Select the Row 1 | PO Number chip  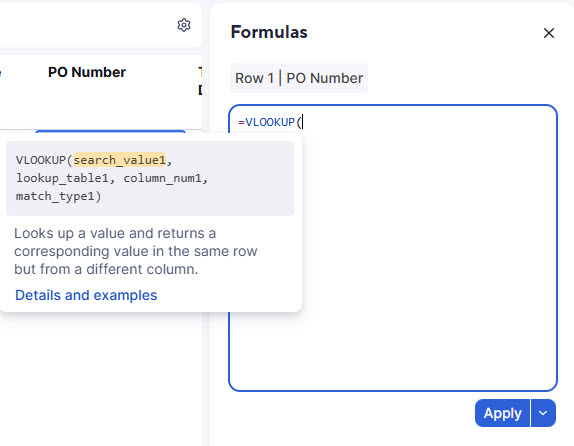(x=299, y=78)
